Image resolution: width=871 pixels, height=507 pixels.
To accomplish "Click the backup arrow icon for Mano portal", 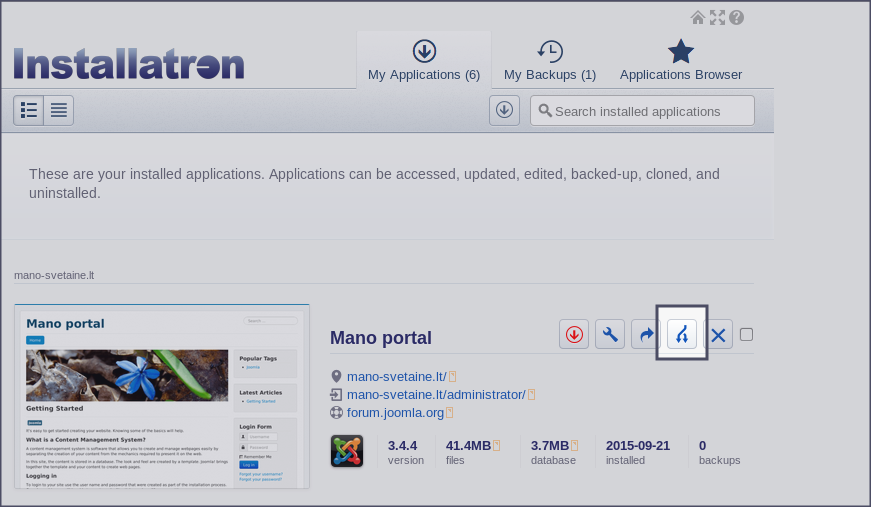I will click(x=644, y=335).
